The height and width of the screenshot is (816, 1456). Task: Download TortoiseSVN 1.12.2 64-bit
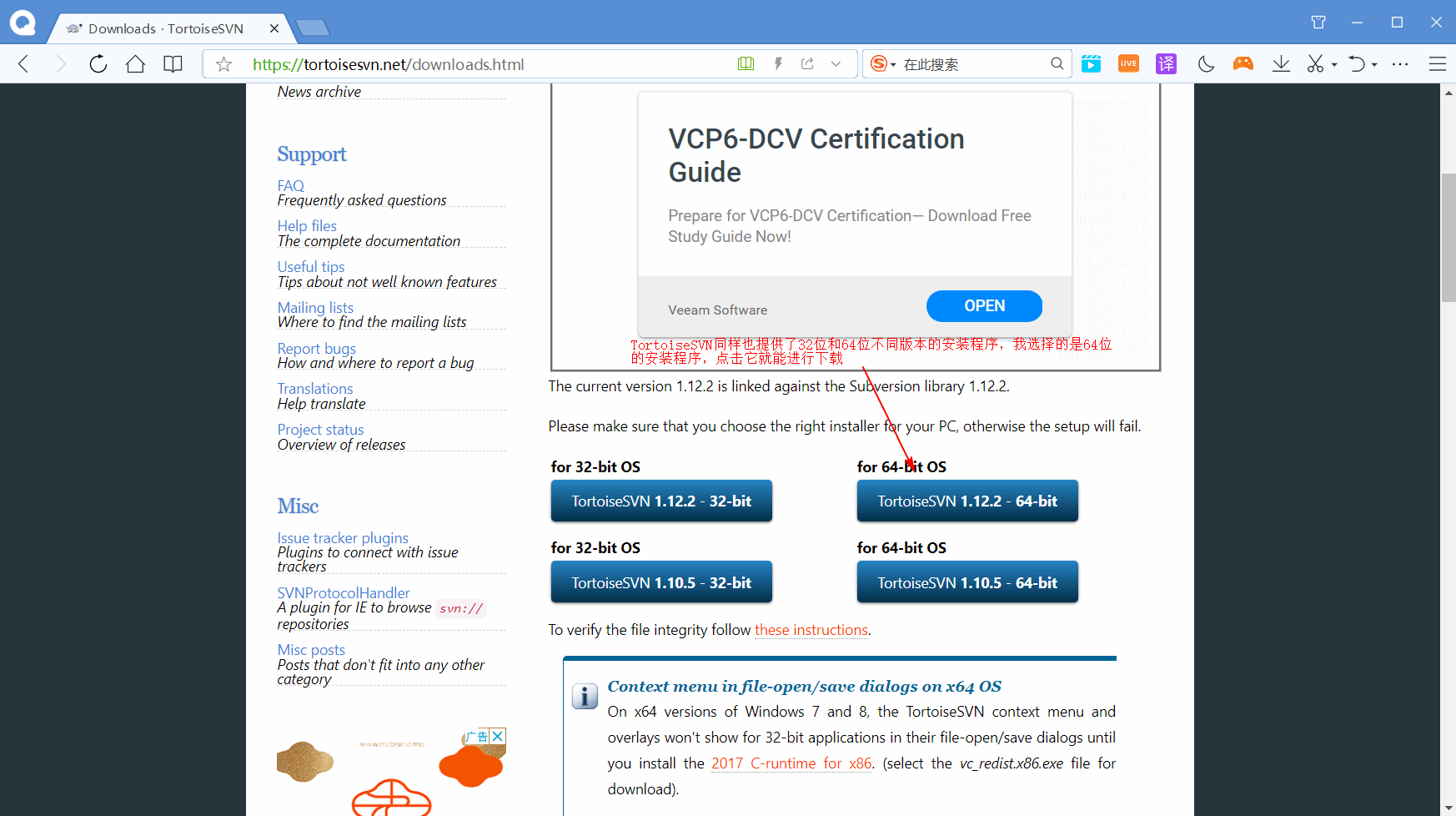coord(967,501)
